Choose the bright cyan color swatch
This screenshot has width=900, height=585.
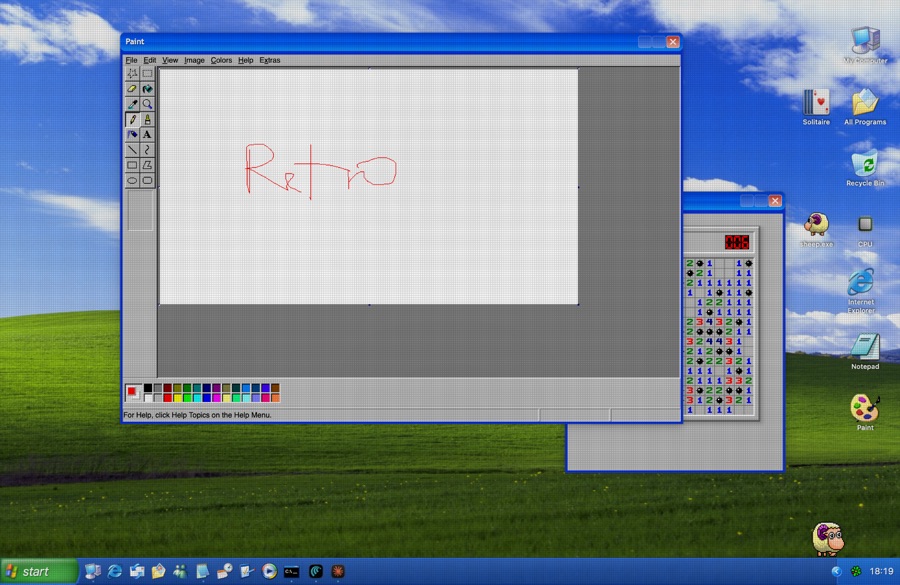point(197,398)
